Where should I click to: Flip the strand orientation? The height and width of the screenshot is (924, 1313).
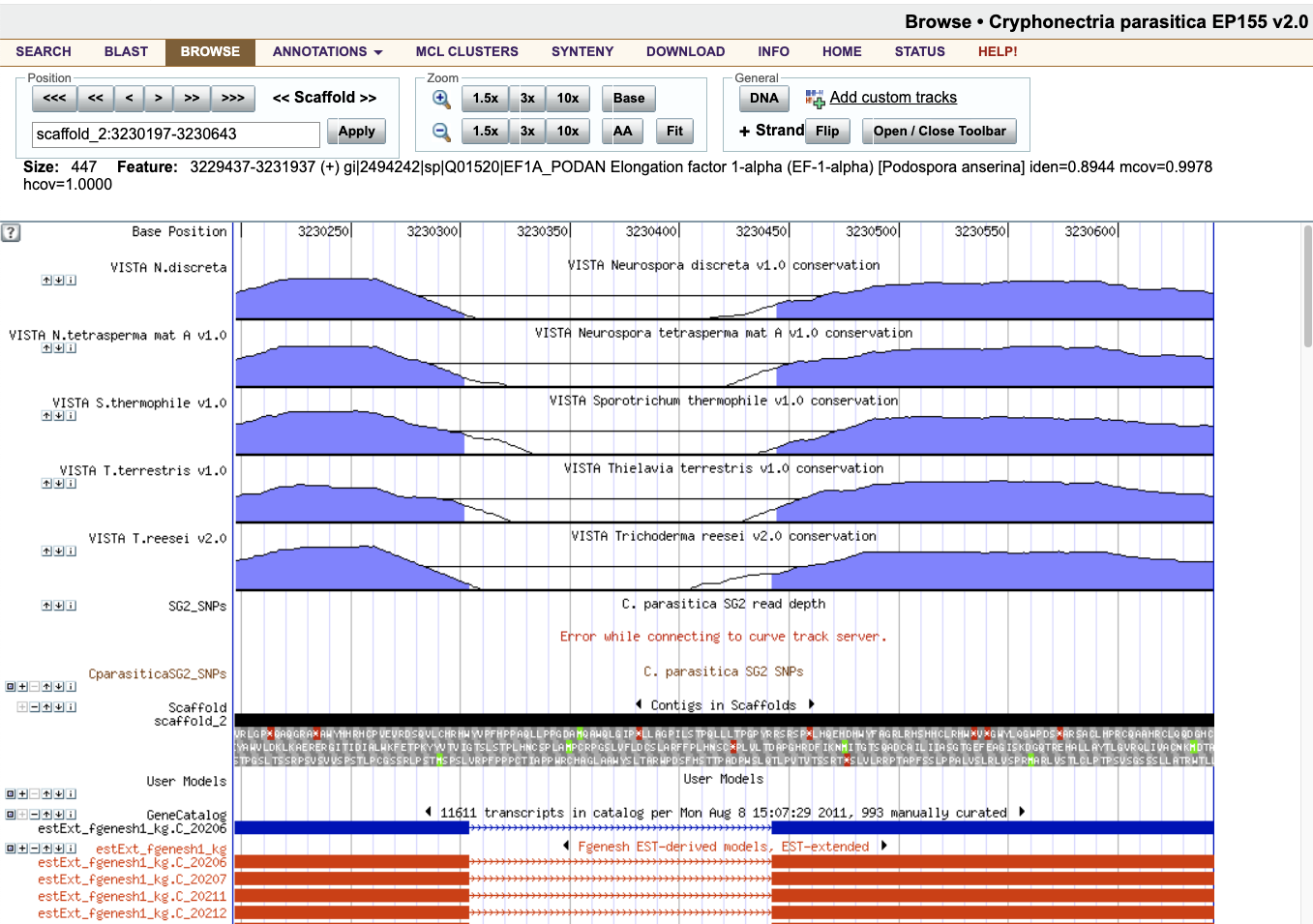[x=827, y=132]
